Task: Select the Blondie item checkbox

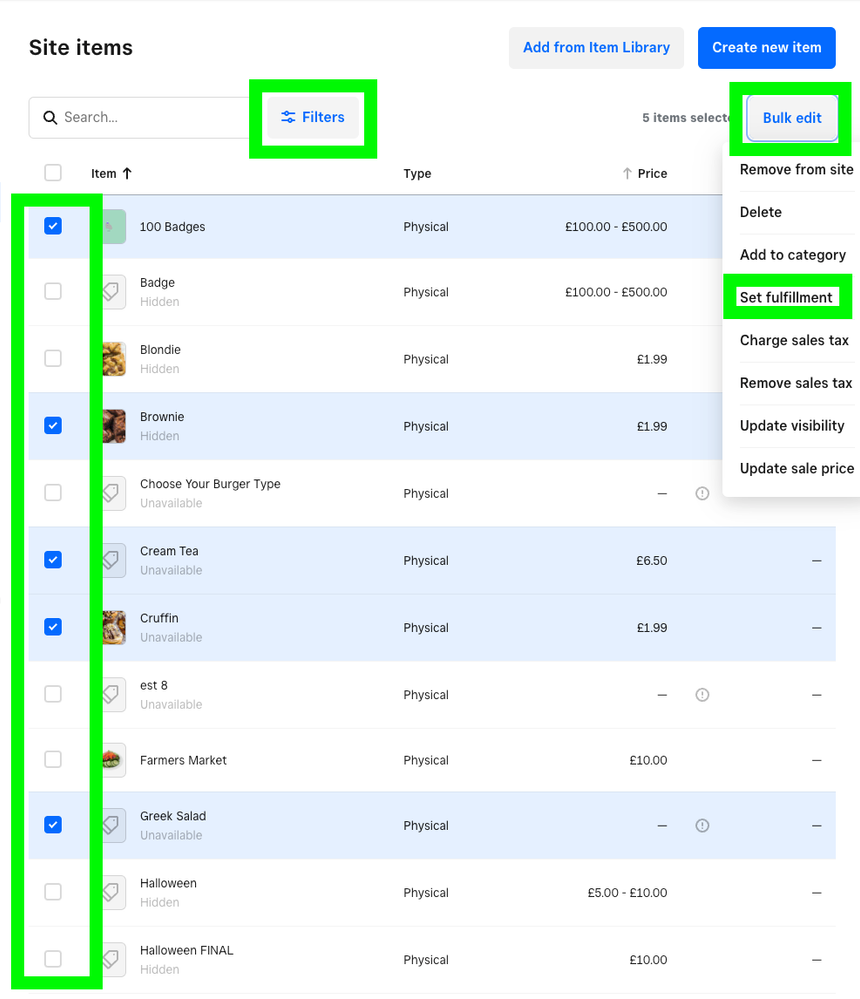Action: (x=53, y=359)
